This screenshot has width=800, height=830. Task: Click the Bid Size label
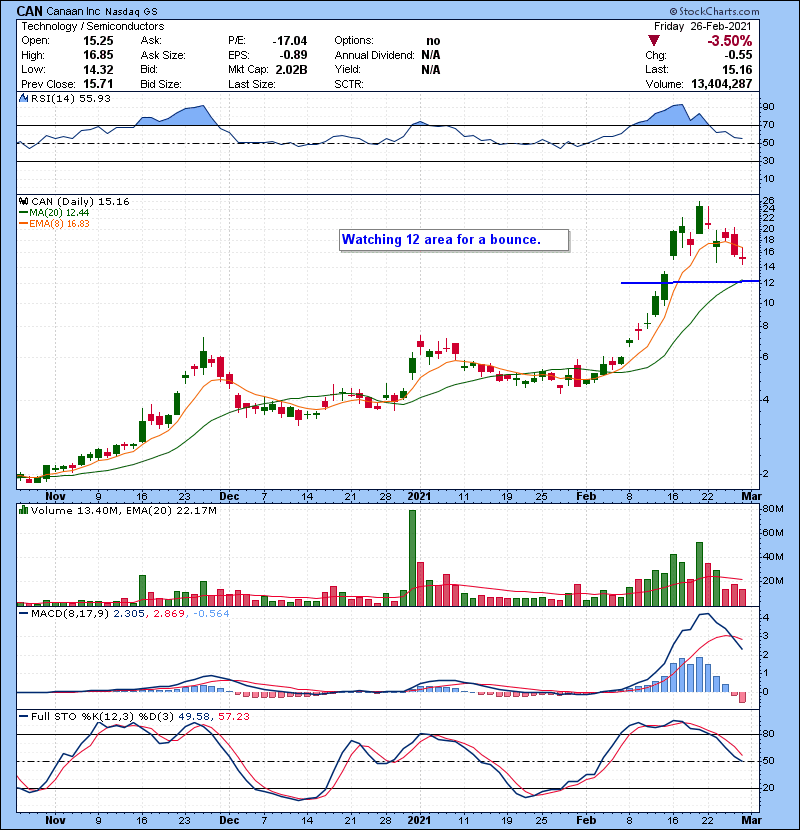pos(161,84)
